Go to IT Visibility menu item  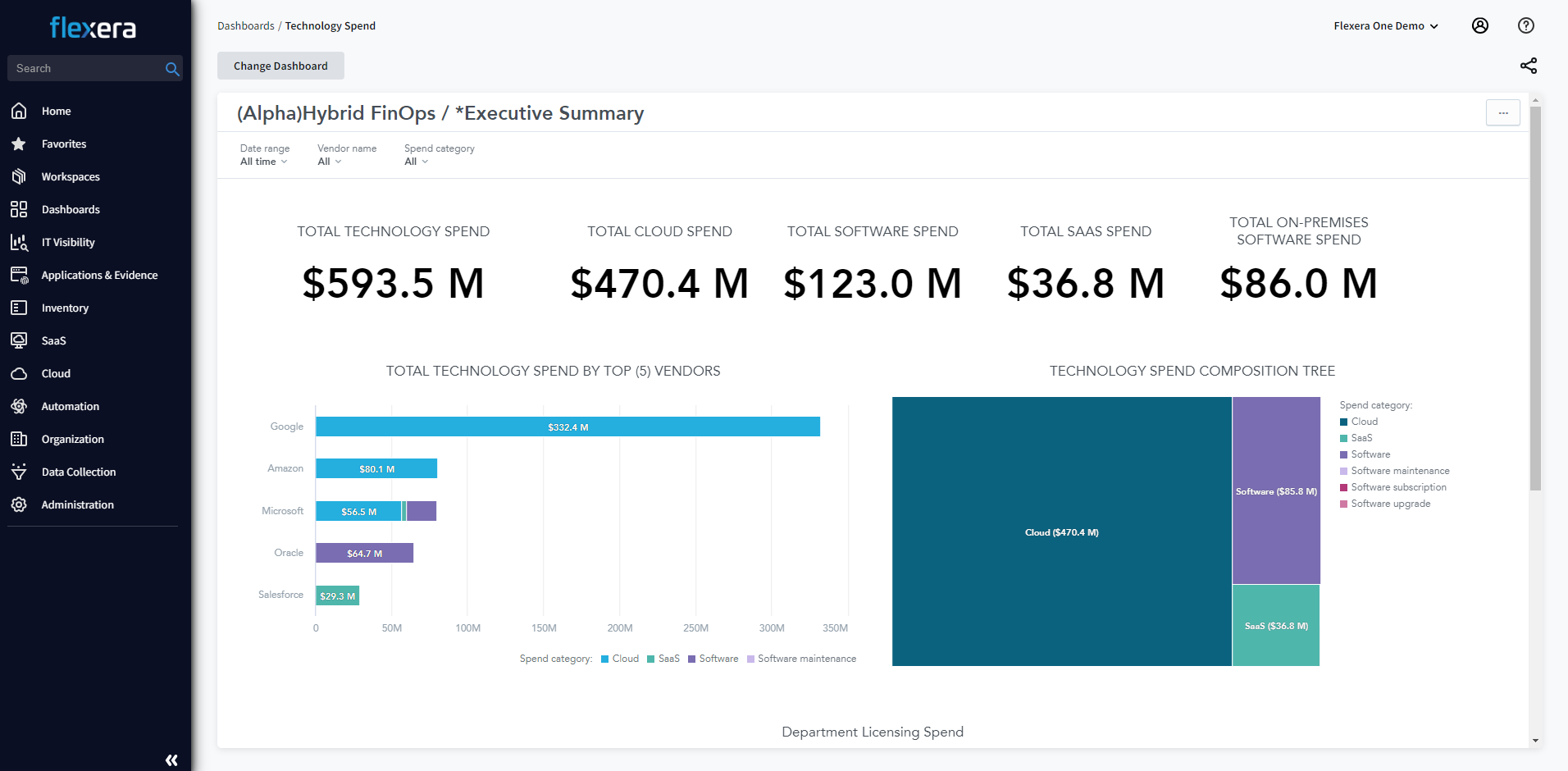pos(68,242)
